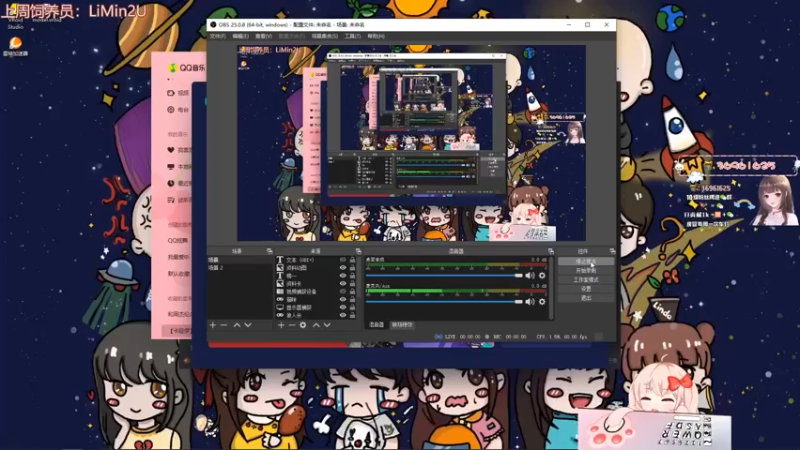Click the Studio Mode button
The image size is (800, 450).
586,280
